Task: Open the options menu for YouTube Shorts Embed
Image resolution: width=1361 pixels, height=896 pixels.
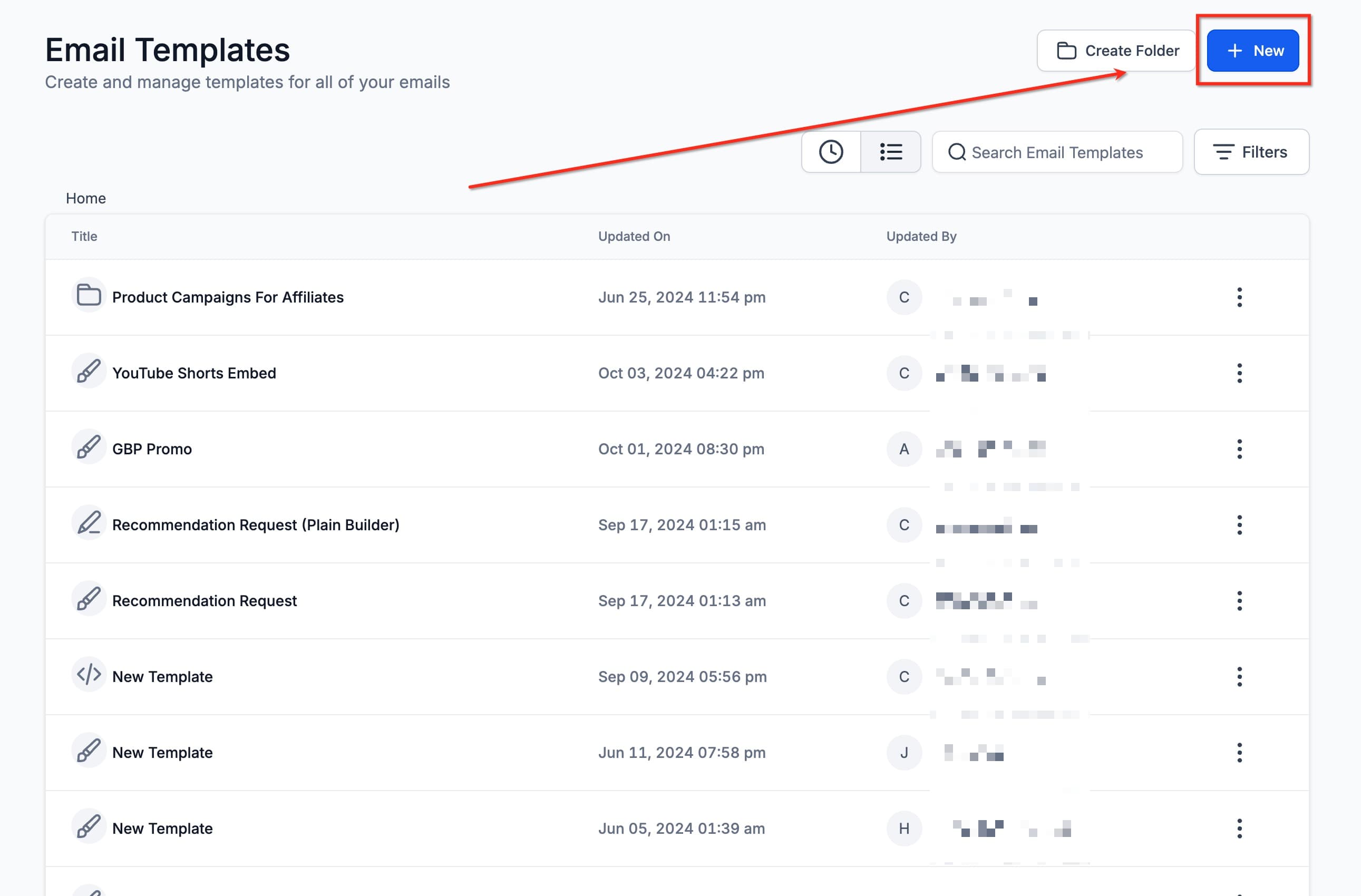Action: [x=1240, y=373]
